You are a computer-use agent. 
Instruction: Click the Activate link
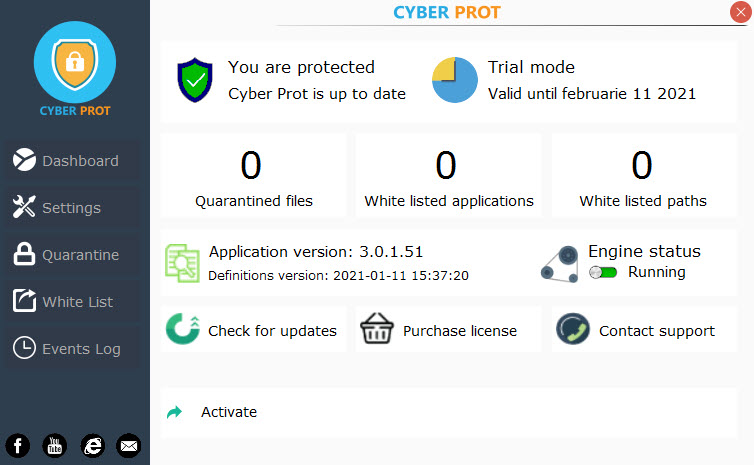point(229,412)
